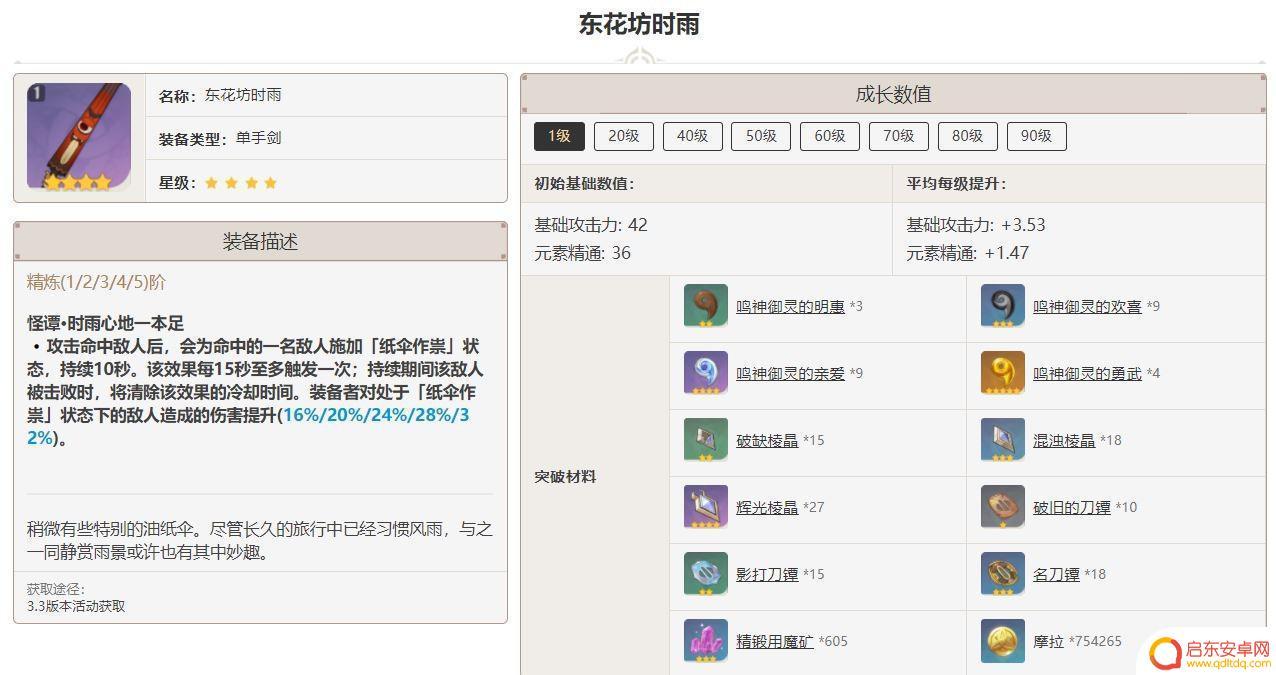This screenshot has height=675, width=1276.
Task: Open the 影打刀镡 link
Action: pyautogui.click(x=767, y=574)
